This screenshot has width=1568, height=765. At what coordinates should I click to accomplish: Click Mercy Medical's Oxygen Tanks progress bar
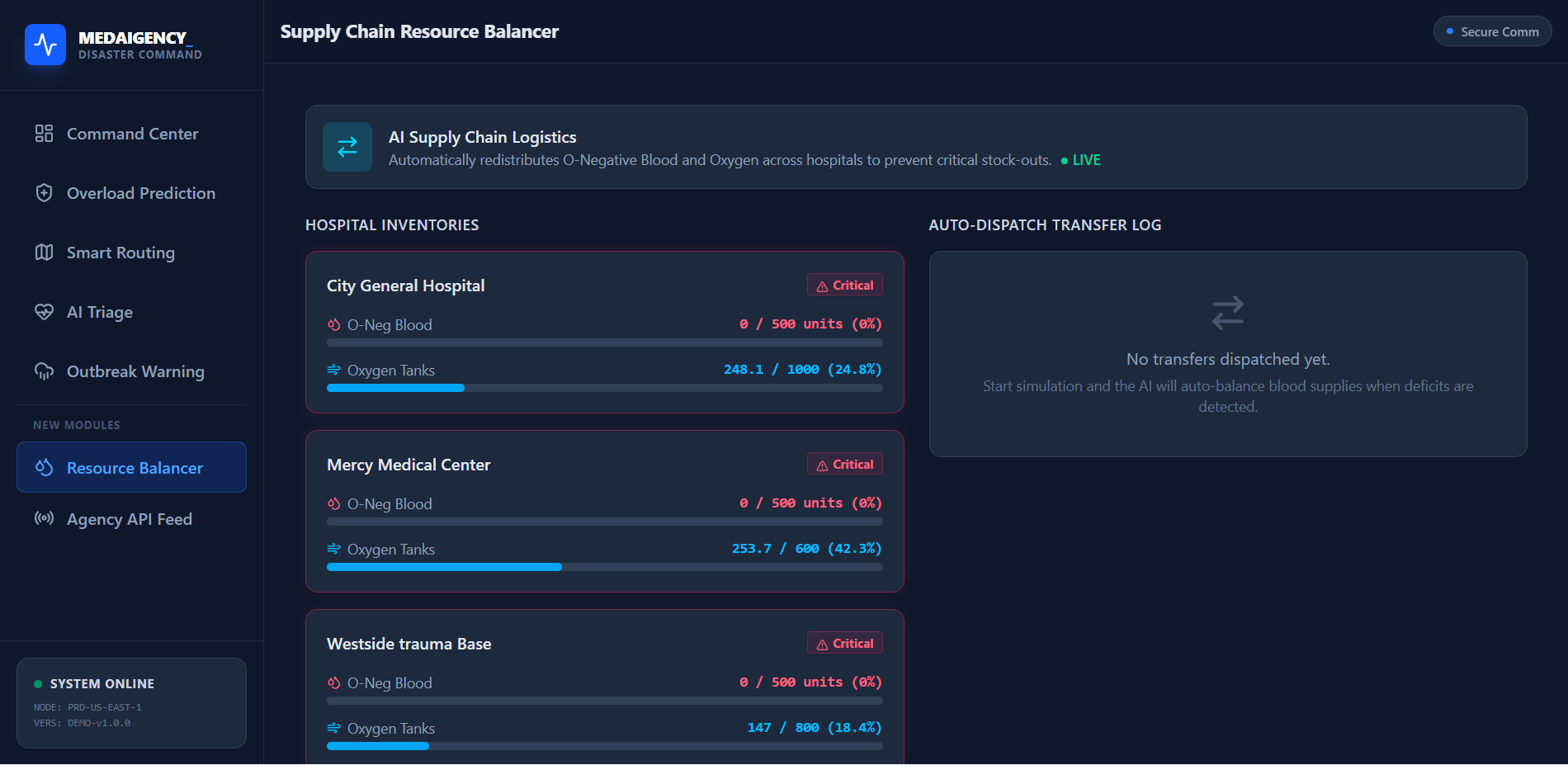605,567
